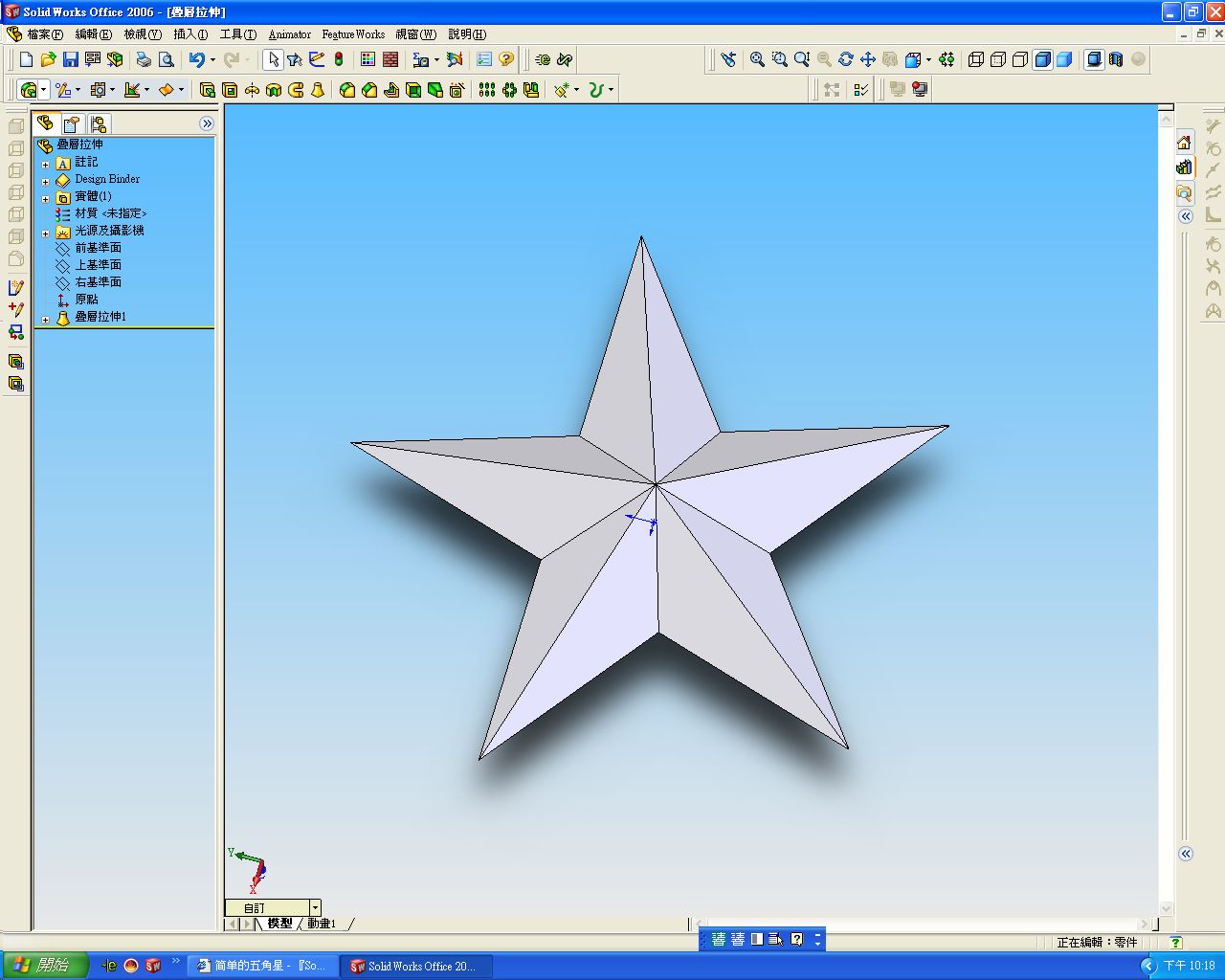Switch to the 動畫1 animation tab
The height and width of the screenshot is (980, 1225).
click(x=322, y=924)
